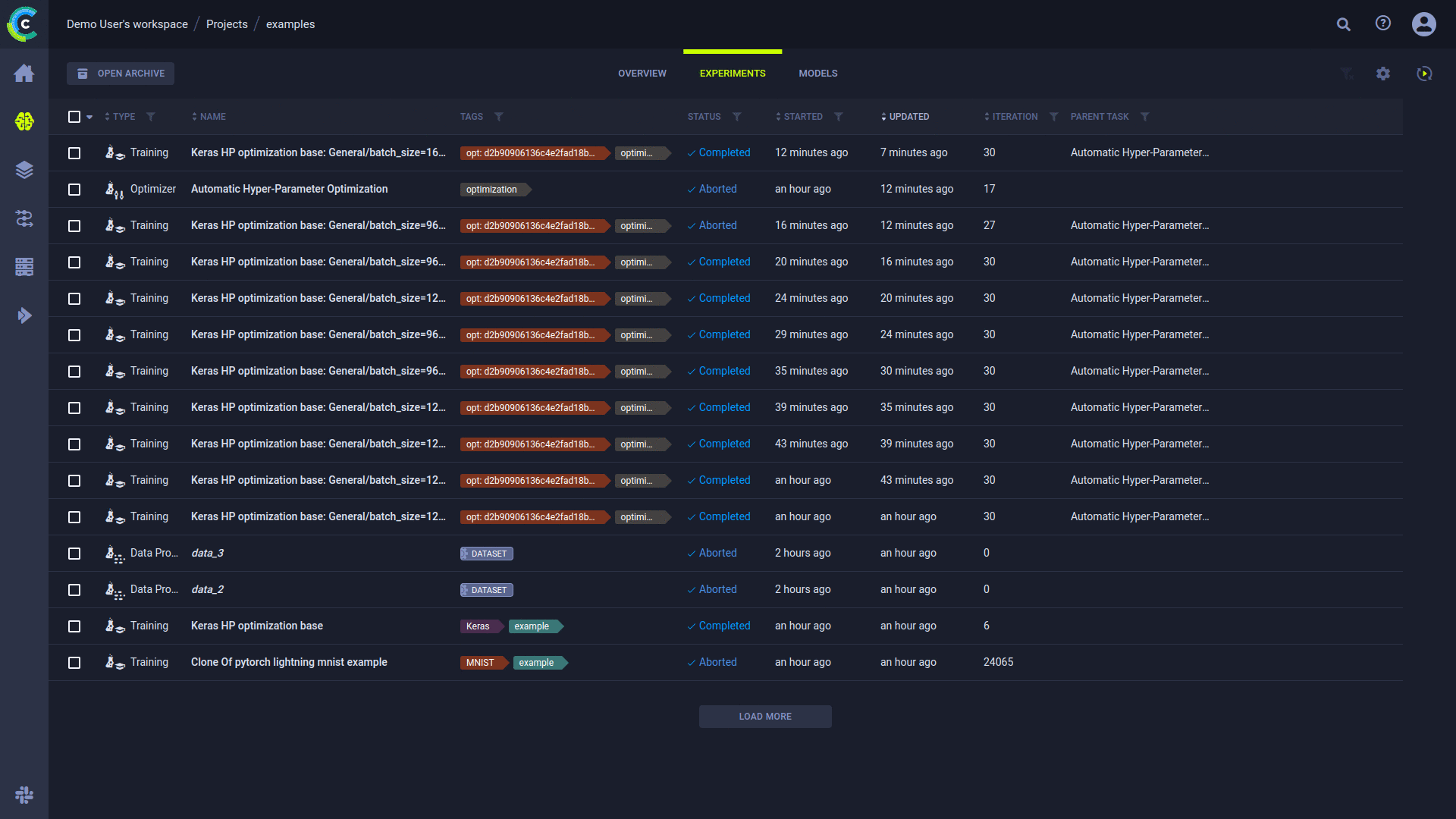Open the Home dashboard from the sidebar
The width and height of the screenshot is (1456, 819).
click(x=24, y=73)
